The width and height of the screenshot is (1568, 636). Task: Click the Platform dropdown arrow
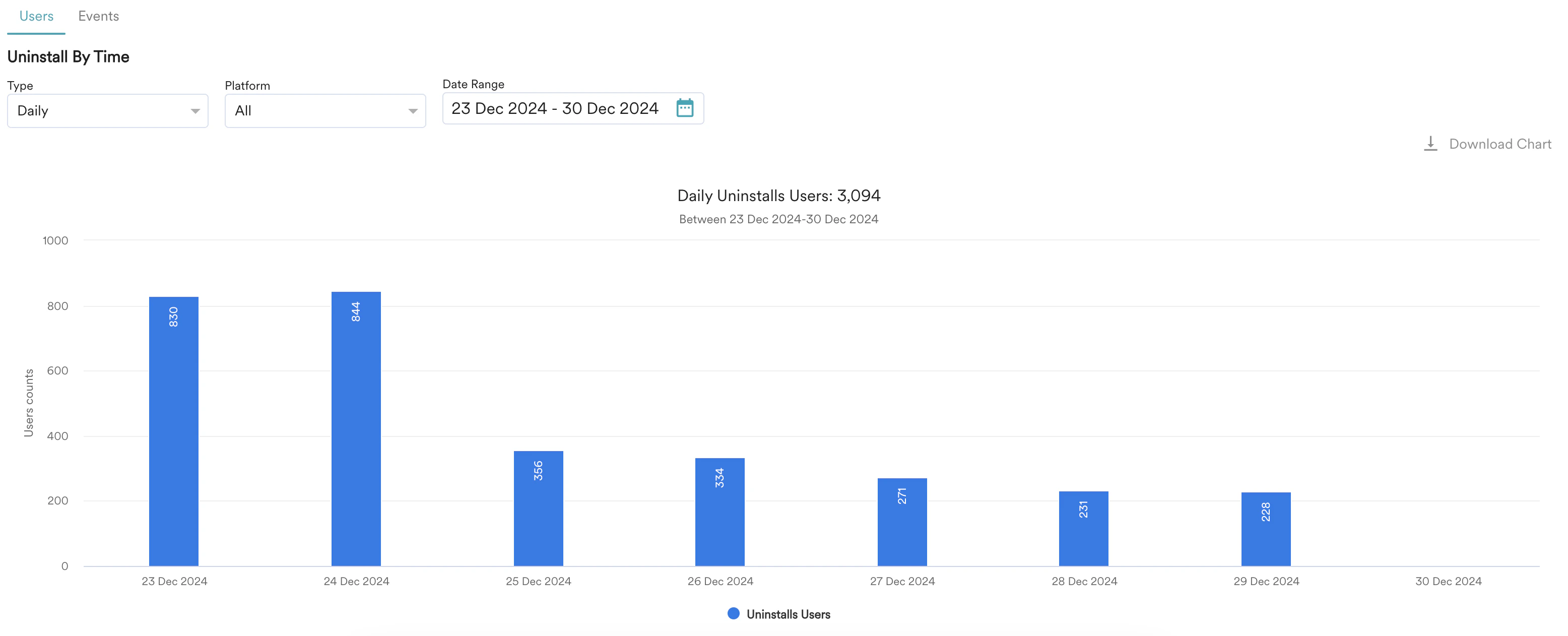(413, 111)
